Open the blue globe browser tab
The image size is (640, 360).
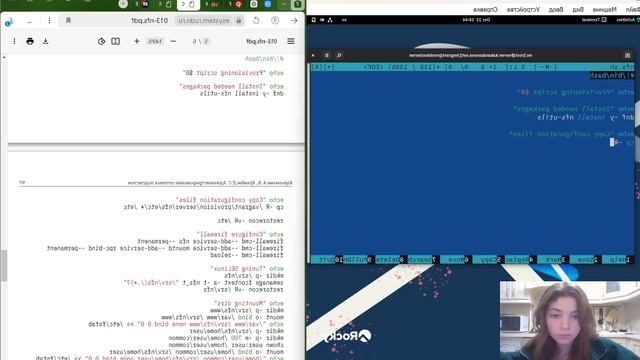268,4
